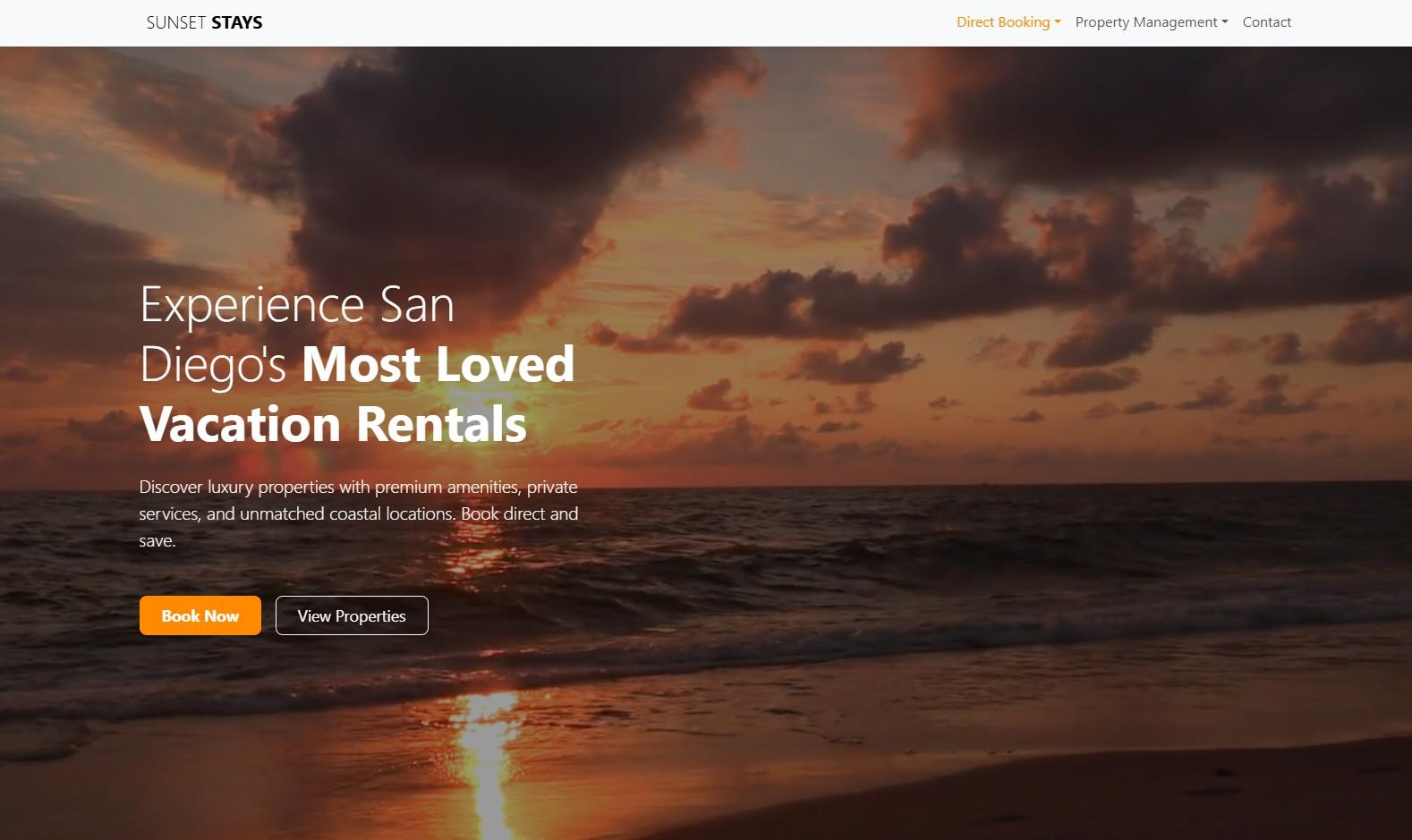Viewport: 1412px width, 840px height.
Task: Click the bold 'Most Loved' headline text
Action: click(438, 364)
